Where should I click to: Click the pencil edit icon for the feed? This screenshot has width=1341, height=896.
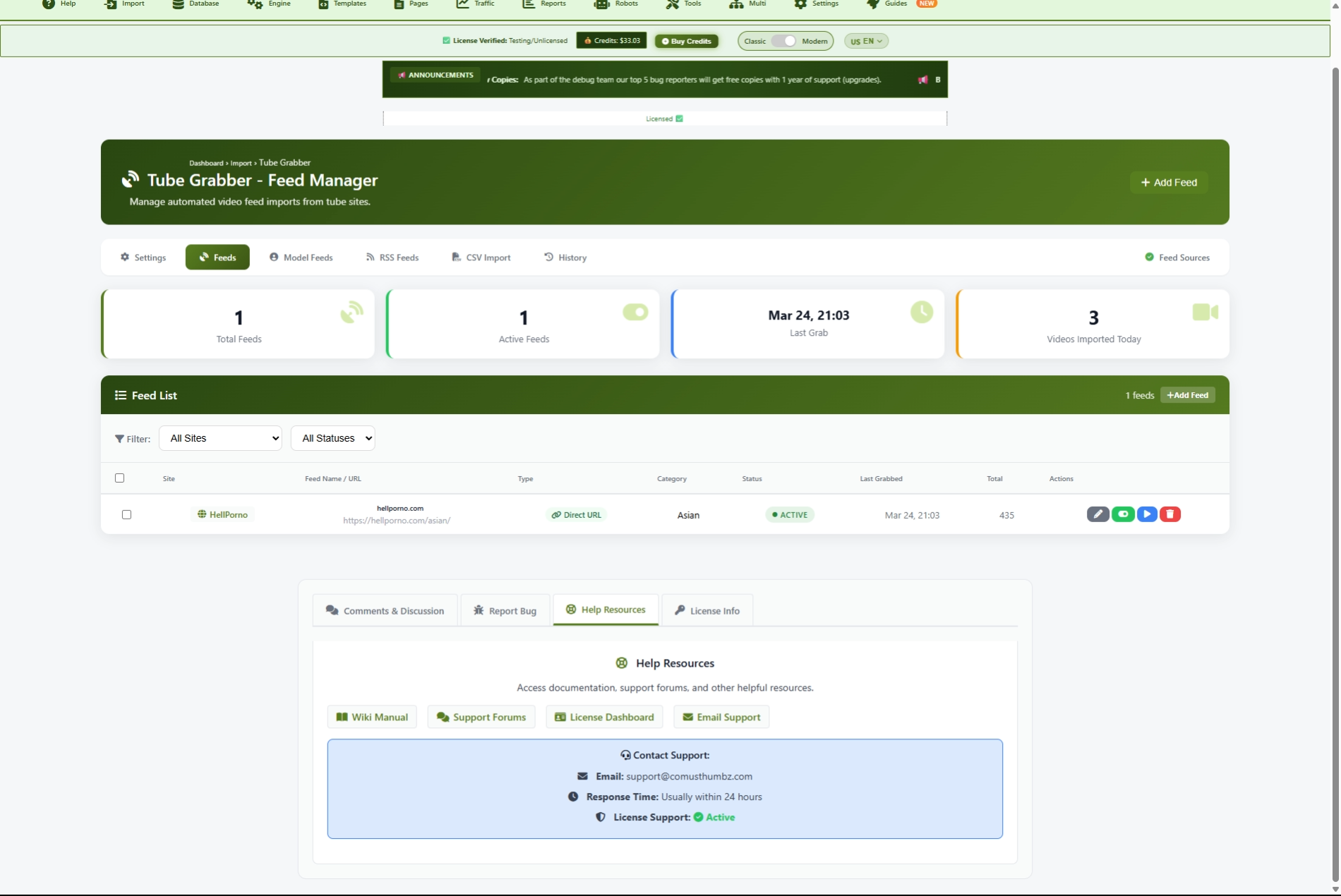(x=1098, y=514)
